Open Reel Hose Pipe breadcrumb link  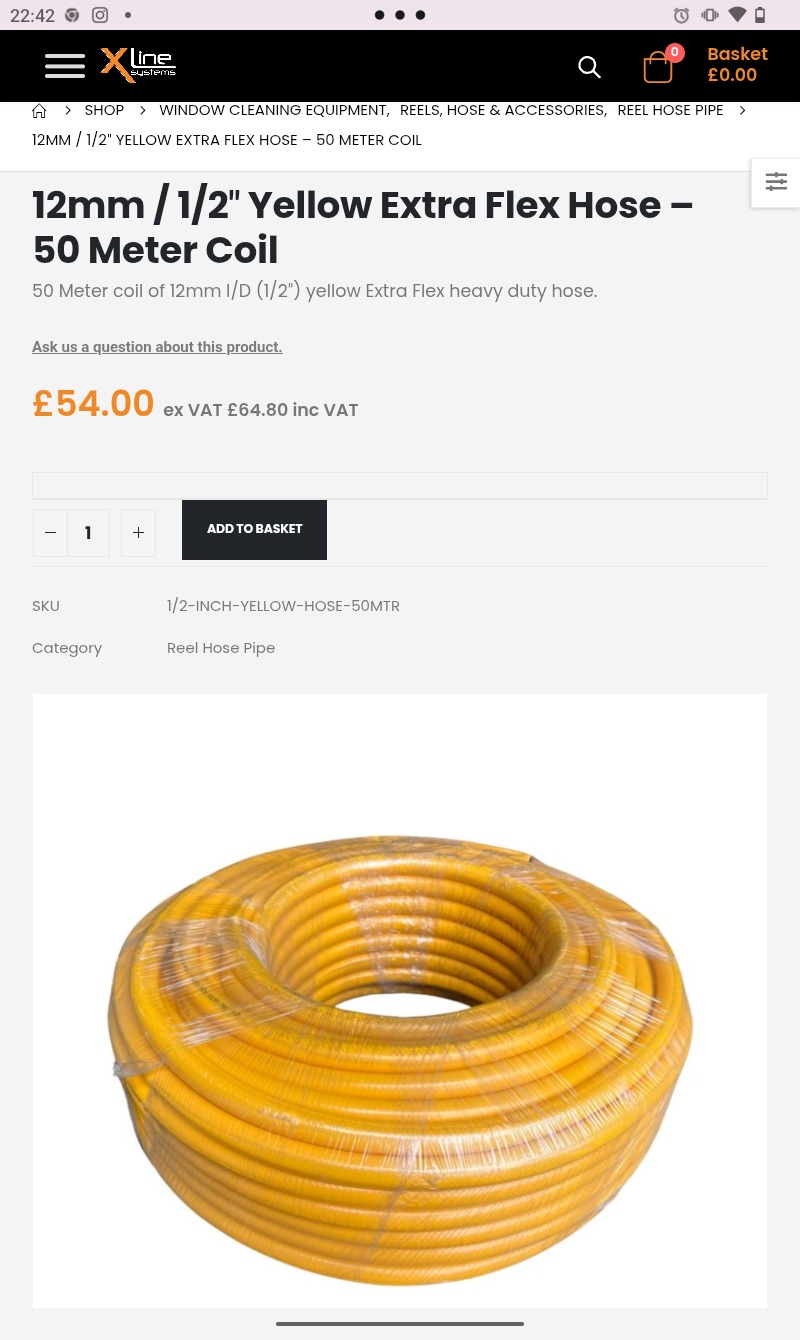[670, 110]
